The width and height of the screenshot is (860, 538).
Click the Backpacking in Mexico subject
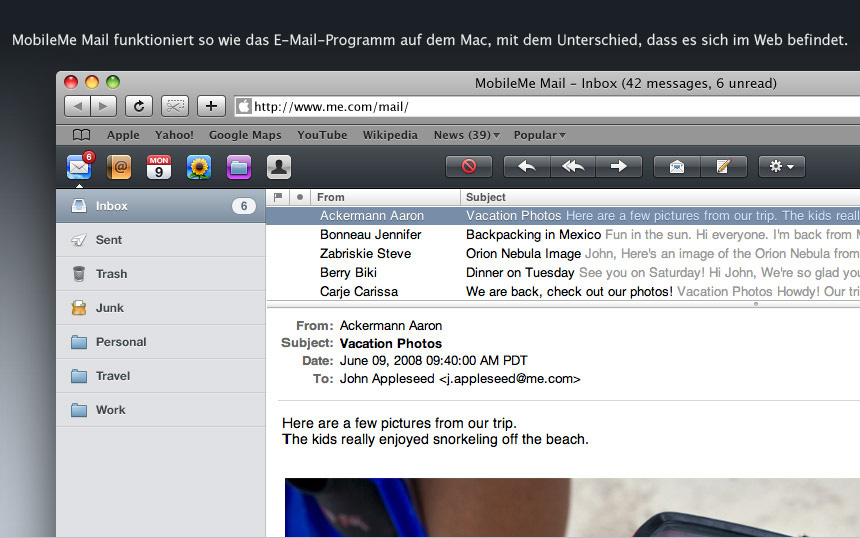coord(534,235)
